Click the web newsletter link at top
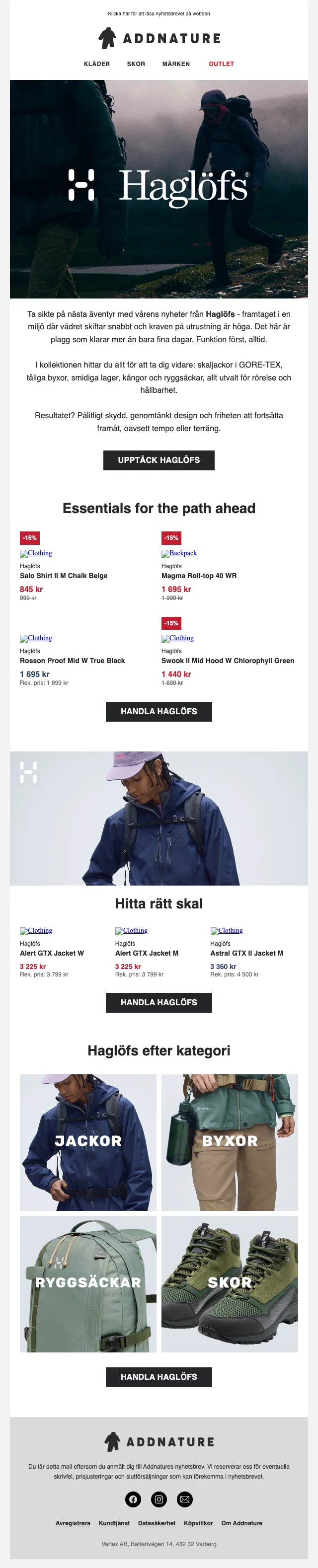 tap(159, 13)
